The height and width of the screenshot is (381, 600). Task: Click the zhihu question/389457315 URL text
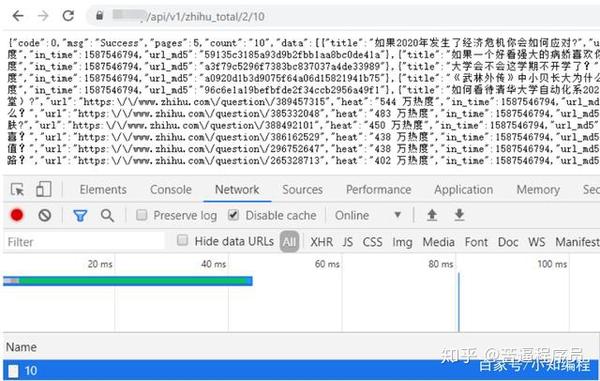click(204, 102)
